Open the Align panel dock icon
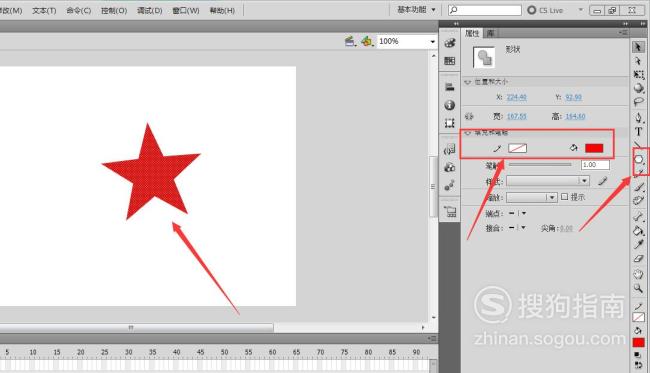Screen dimensions: 650x373 (450, 87)
